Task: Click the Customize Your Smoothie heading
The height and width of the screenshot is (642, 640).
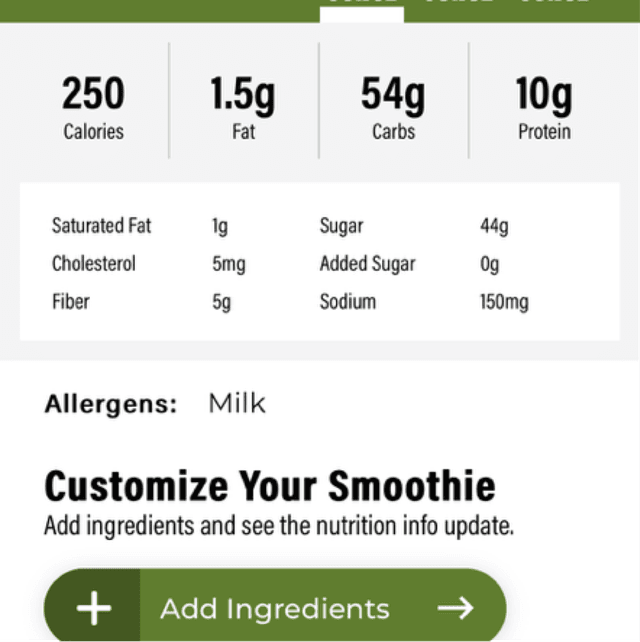Action: pos(270,486)
